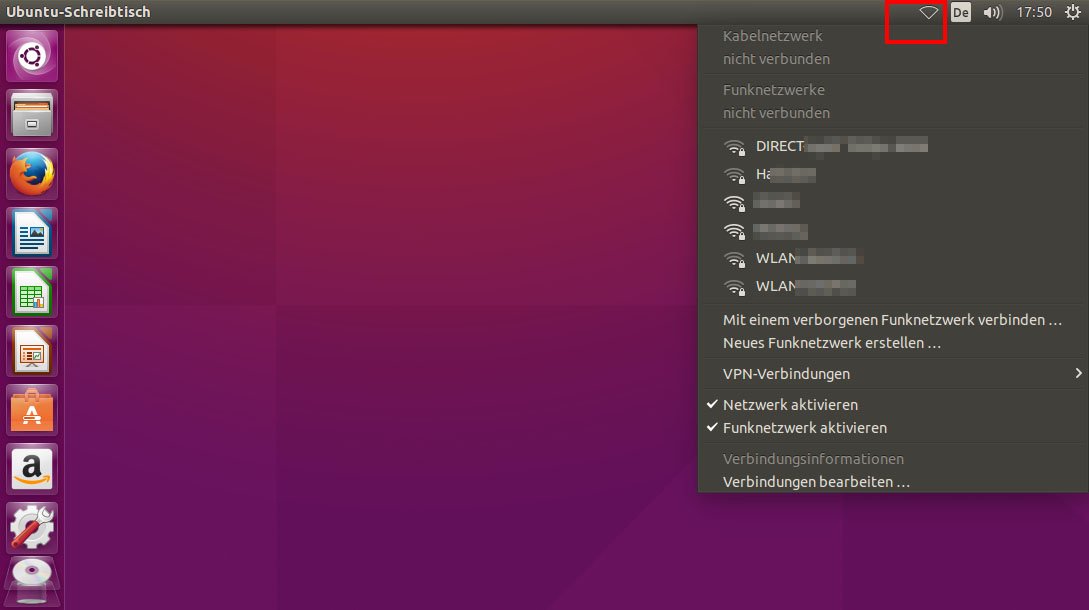Open Ubuntu Software Center
This screenshot has width=1089, height=610.
[32, 410]
